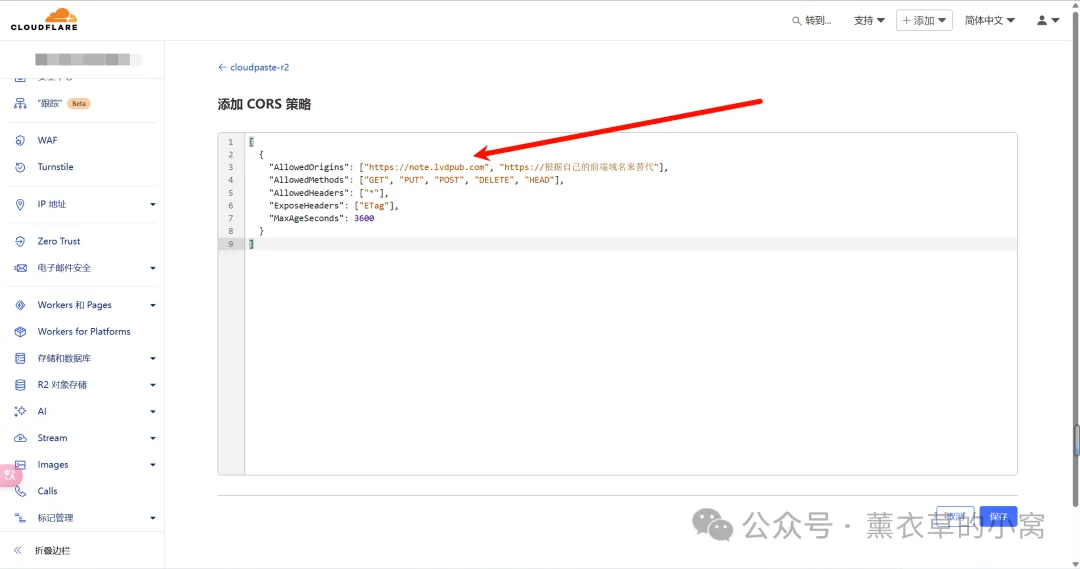Open the user account icon menu
This screenshot has width=1080, height=569.
coord(1048,20)
